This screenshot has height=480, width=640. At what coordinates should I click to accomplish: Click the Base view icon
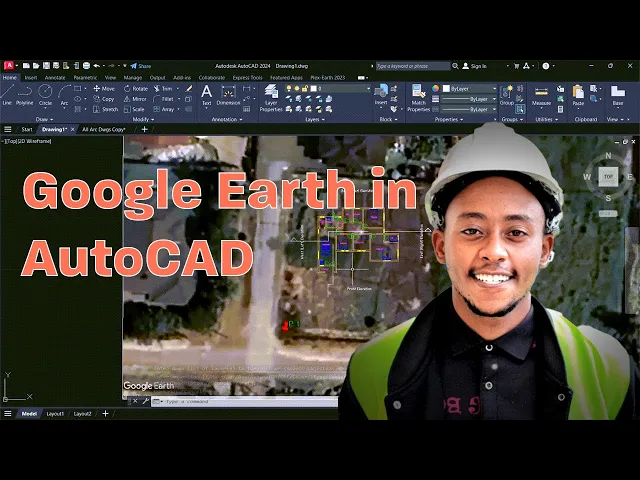point(618,96)
